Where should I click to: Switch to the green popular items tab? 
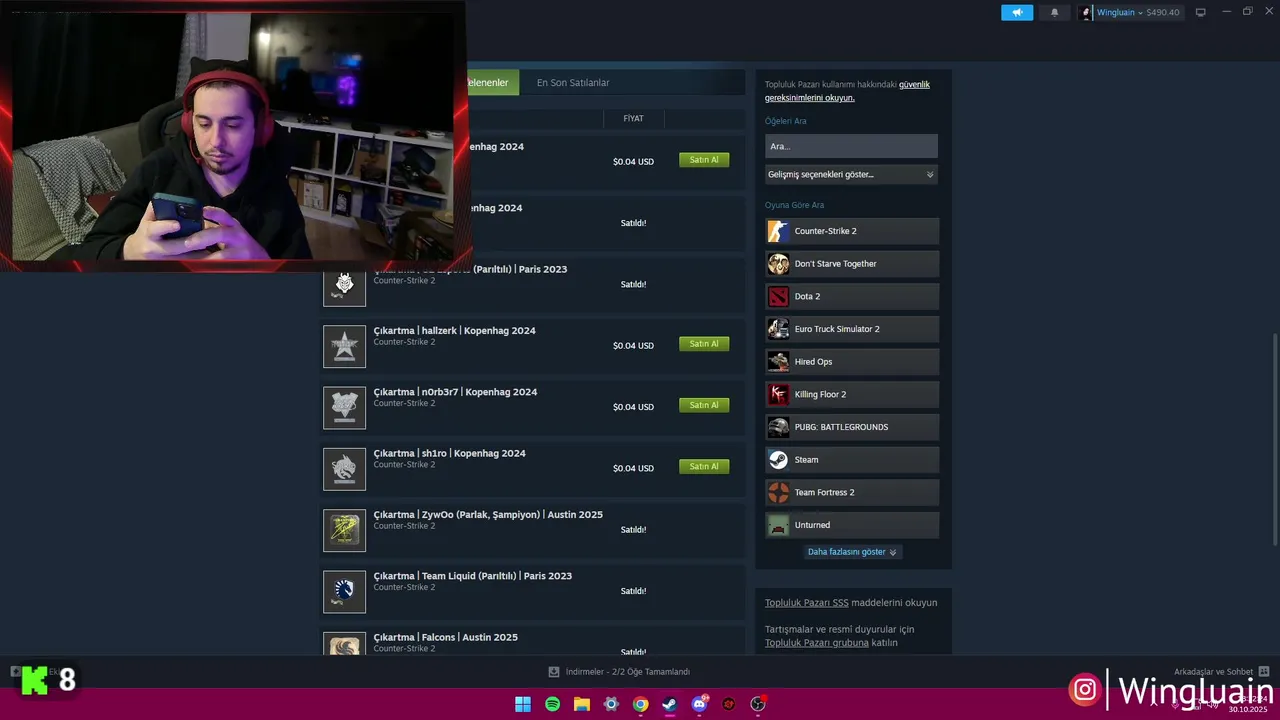[493, 83]
